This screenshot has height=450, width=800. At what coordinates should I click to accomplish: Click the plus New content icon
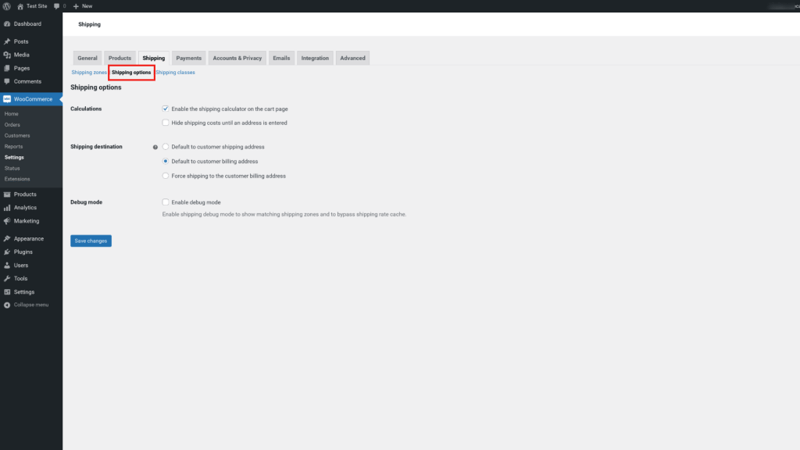[x=76, y=6]
